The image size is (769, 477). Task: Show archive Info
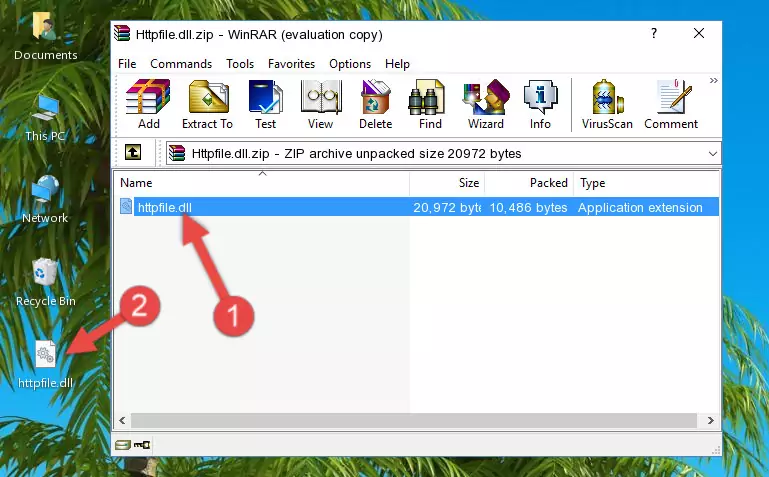pos(540,104)
